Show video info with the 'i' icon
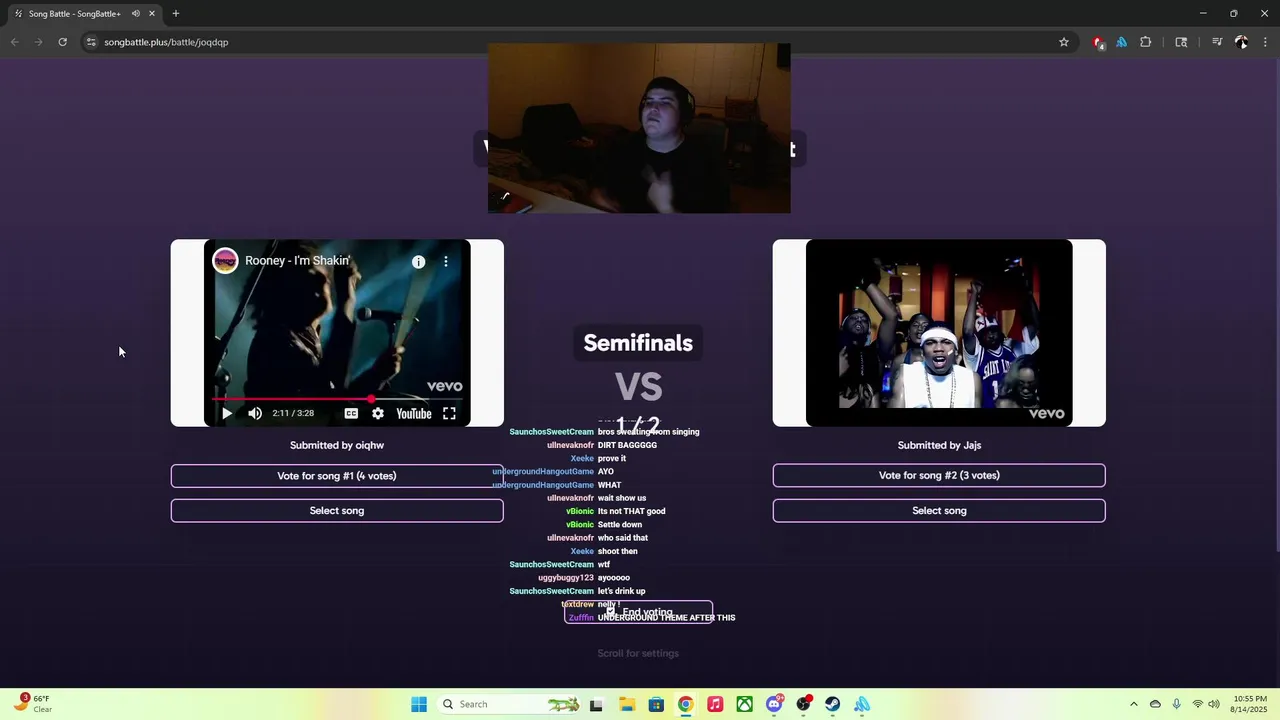This screenshot has width=1280, height=720. [418, 261]
